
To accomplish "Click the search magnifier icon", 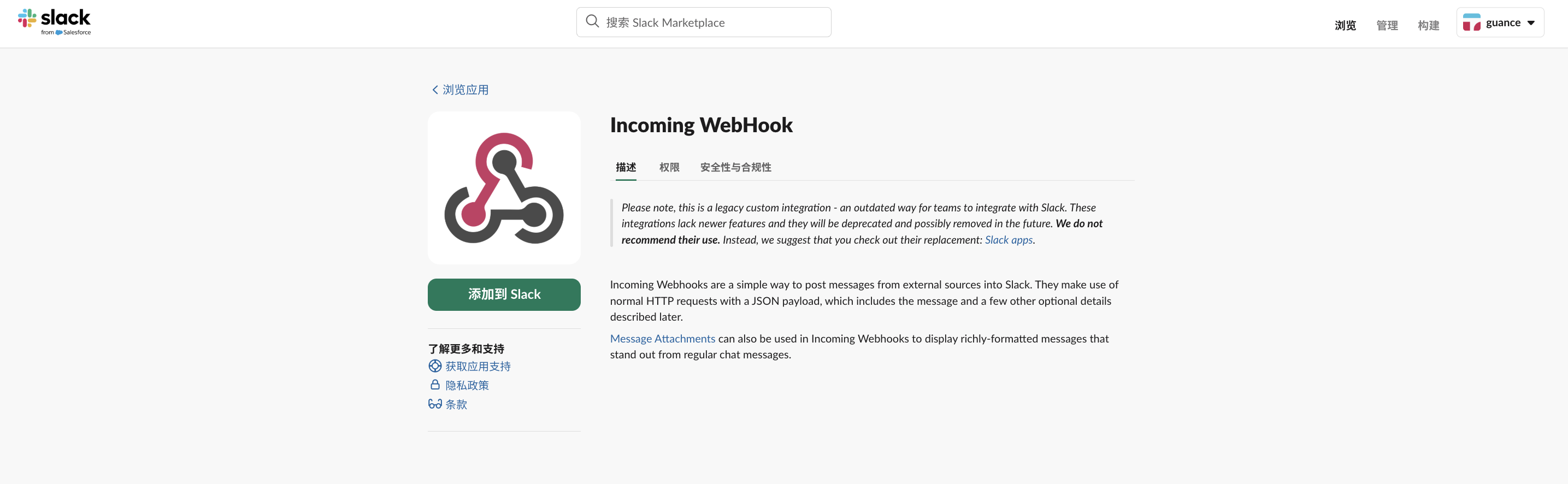I will point(592,21).
